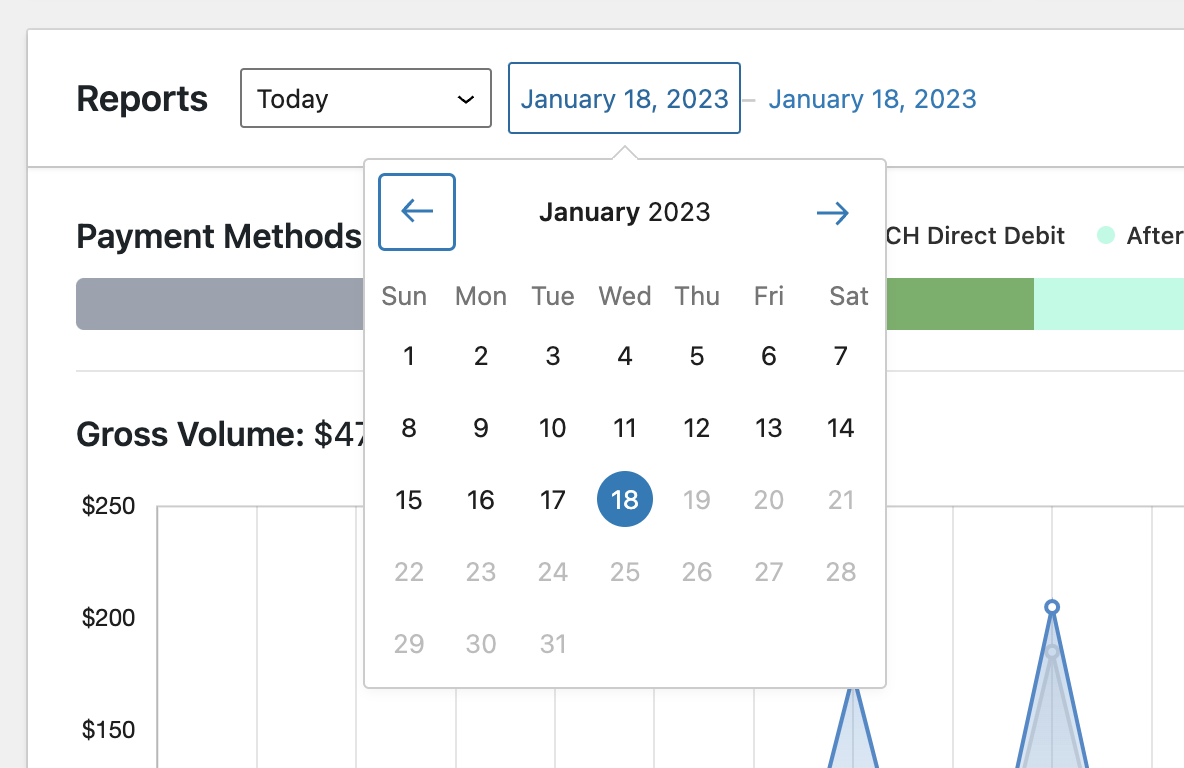
Task: Pick January 10 as the date
Action: 552,428
